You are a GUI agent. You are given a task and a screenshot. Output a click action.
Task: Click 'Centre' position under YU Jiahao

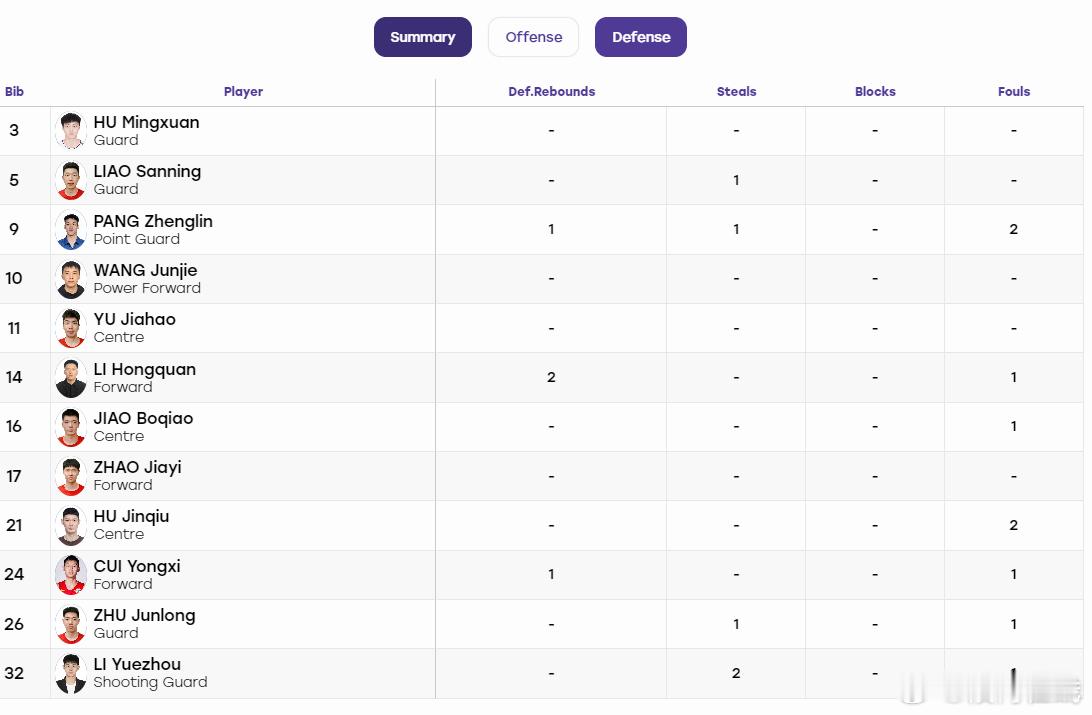click(119, 338)
